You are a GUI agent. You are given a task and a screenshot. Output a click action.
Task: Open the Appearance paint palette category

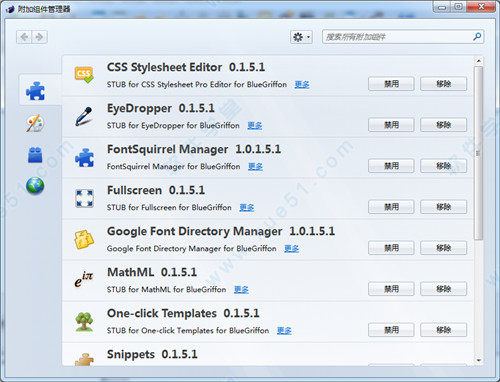(35, 123)
